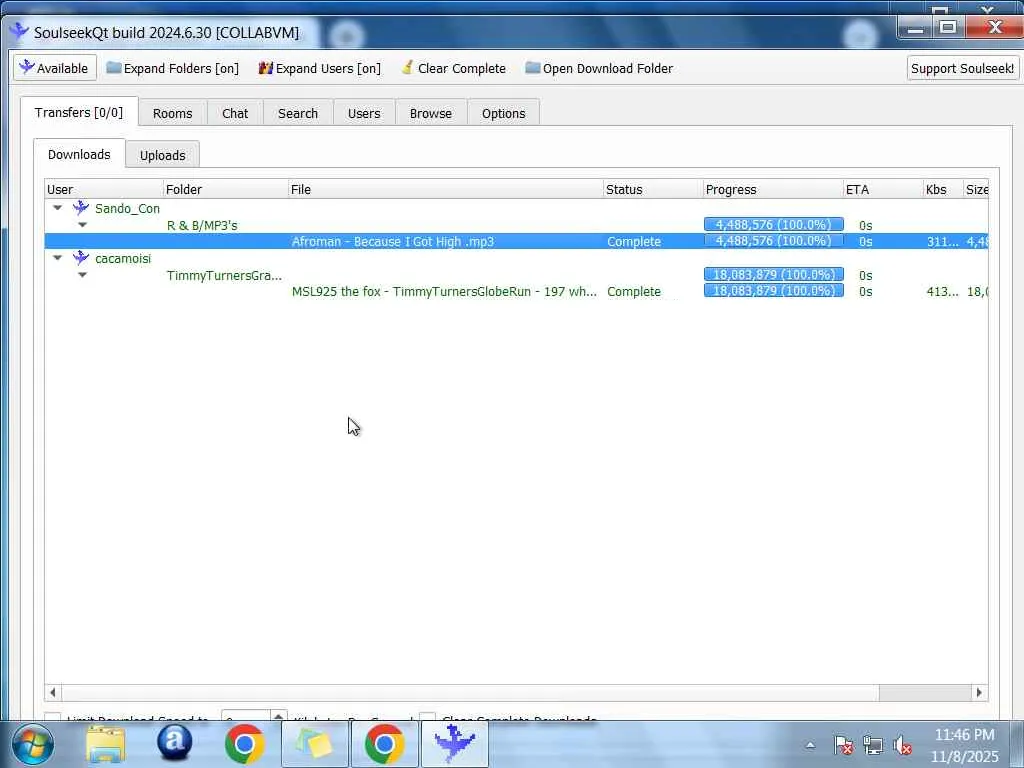Screen dimensions: 1024x768
Task: Click 0s ETA in Afroman row
Action: coord(865,242)
